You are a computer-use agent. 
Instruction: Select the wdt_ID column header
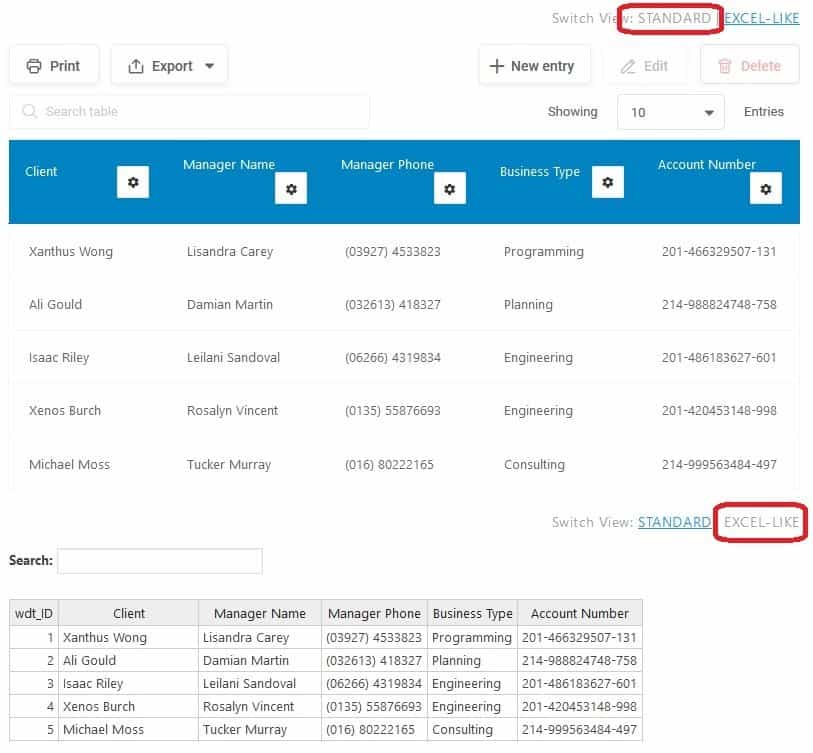34,613
